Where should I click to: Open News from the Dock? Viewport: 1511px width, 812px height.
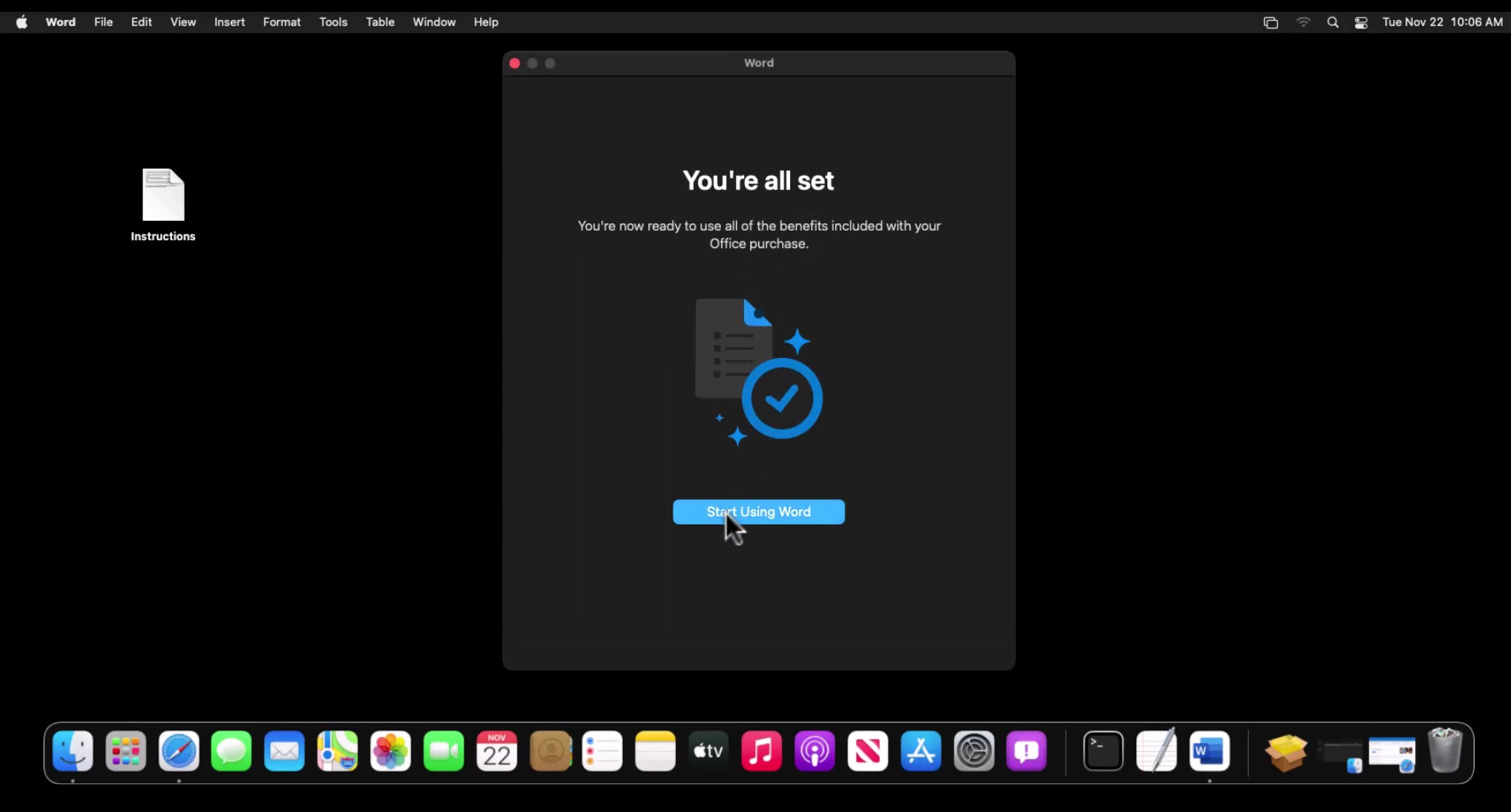868,751
